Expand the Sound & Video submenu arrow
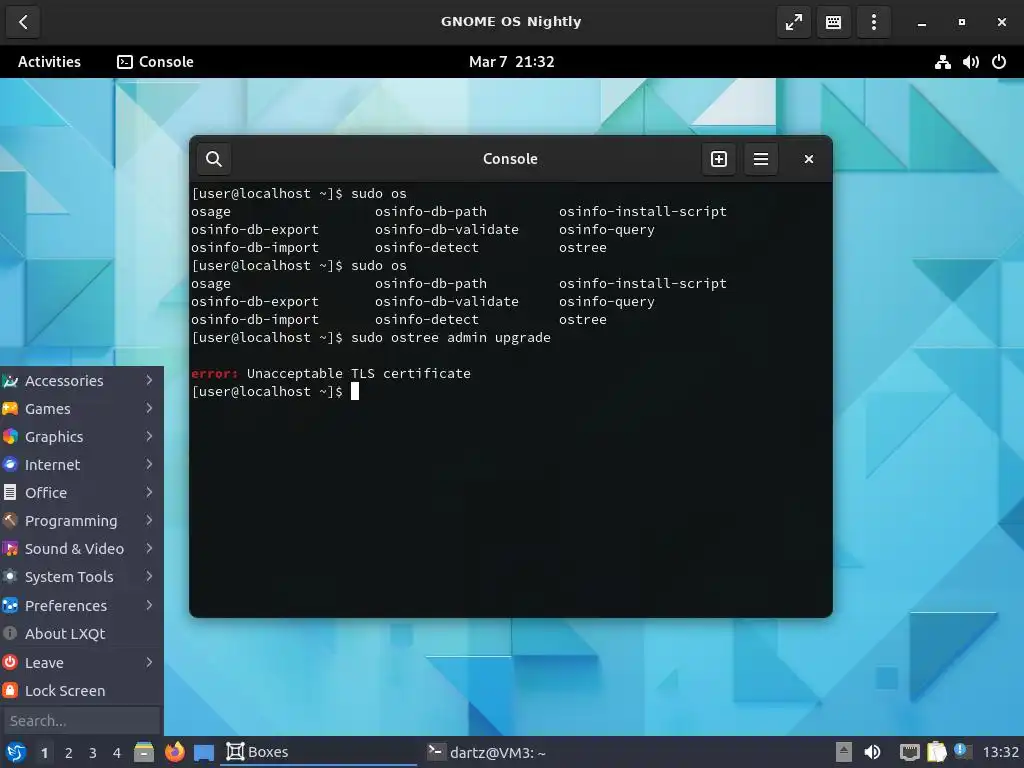1024x768 pixels. coord(149,549)
